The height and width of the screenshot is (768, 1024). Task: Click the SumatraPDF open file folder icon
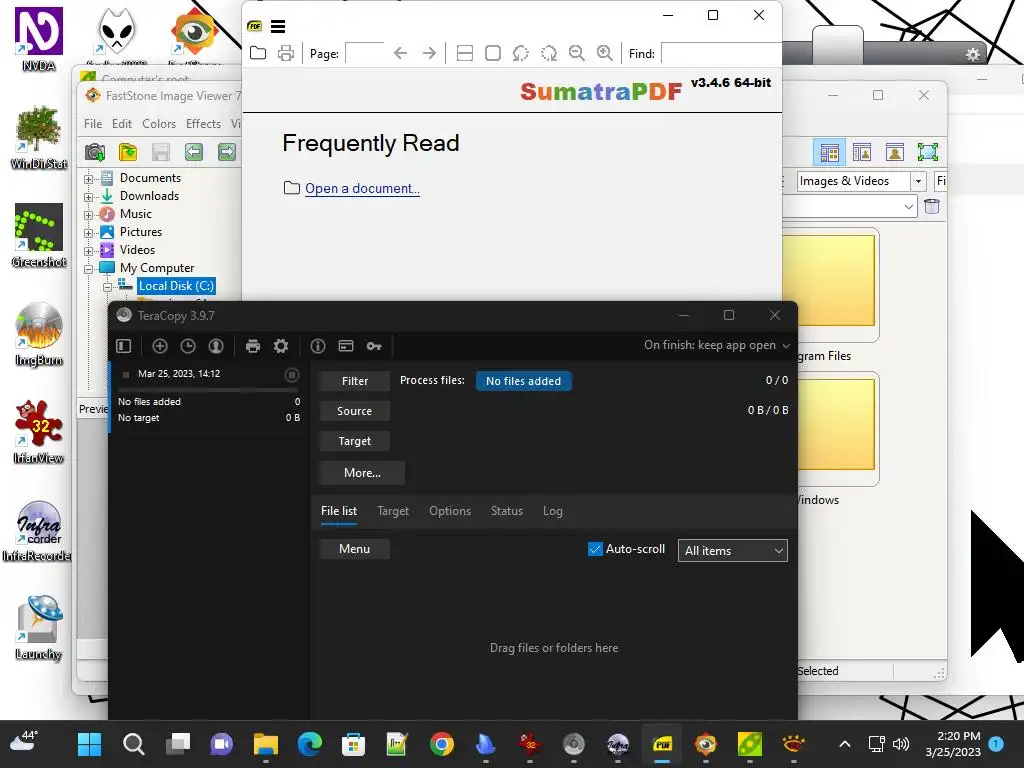coord(258,53)
